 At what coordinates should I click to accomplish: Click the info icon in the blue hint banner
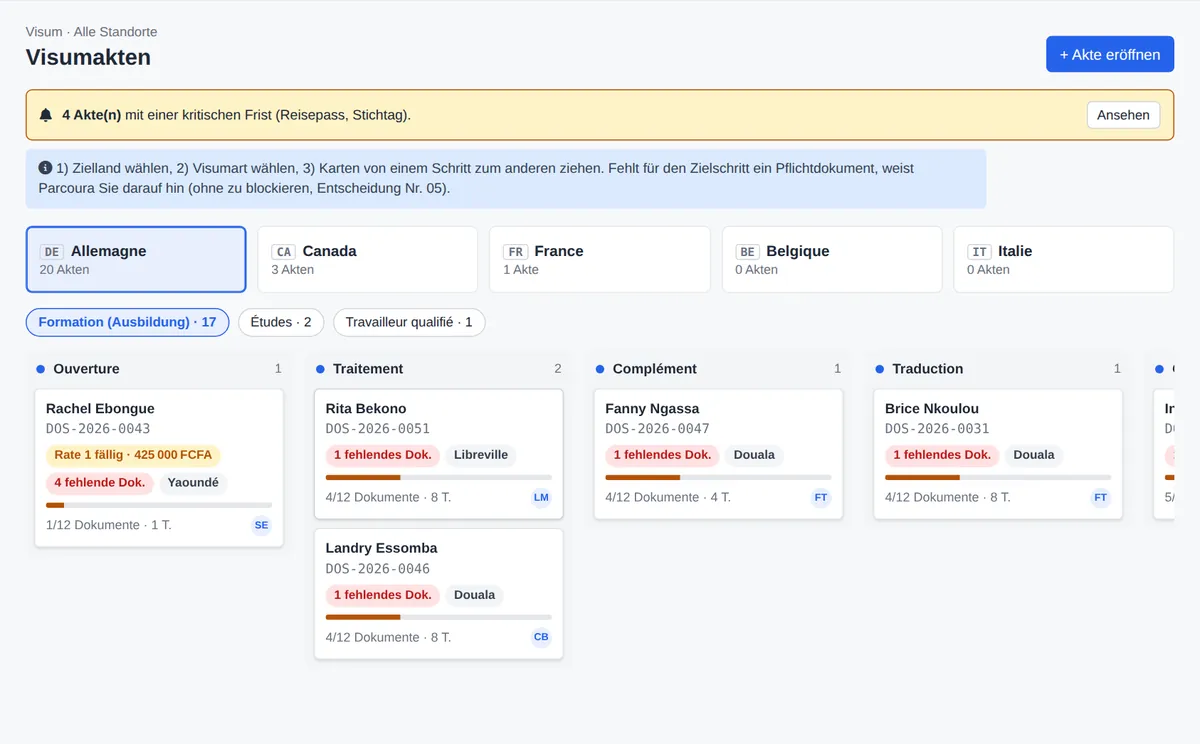coord(45,168)
